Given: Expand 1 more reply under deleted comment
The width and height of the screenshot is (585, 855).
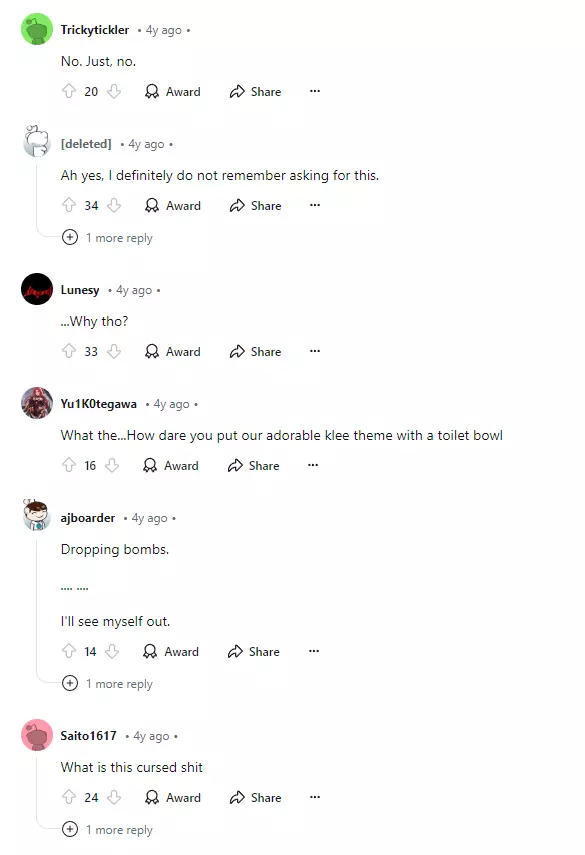Looking at the screenshot, I should [x=107, y=238].
